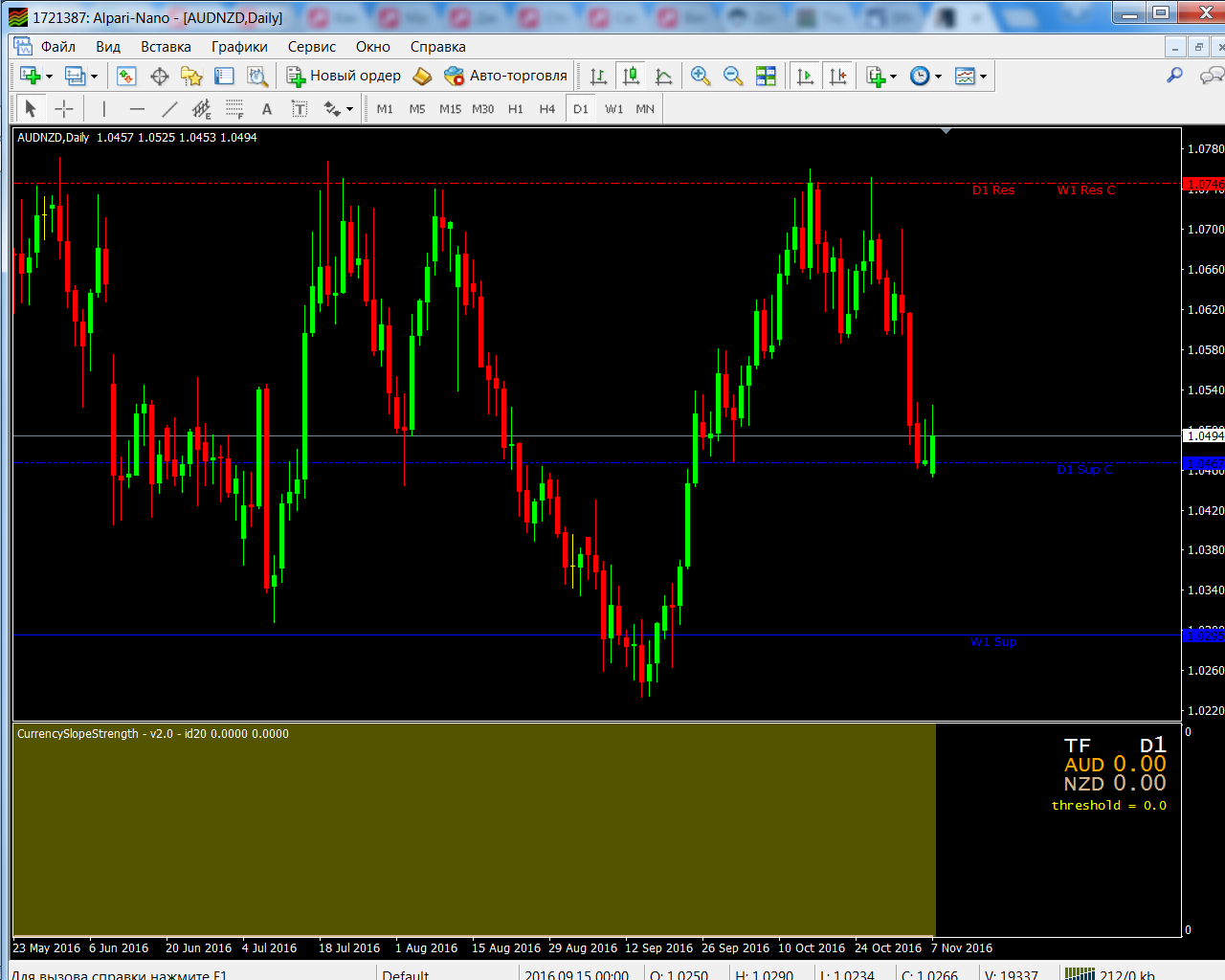Click the D1 Res level label
Viewport: 1225px width, 980px height.
993,190
